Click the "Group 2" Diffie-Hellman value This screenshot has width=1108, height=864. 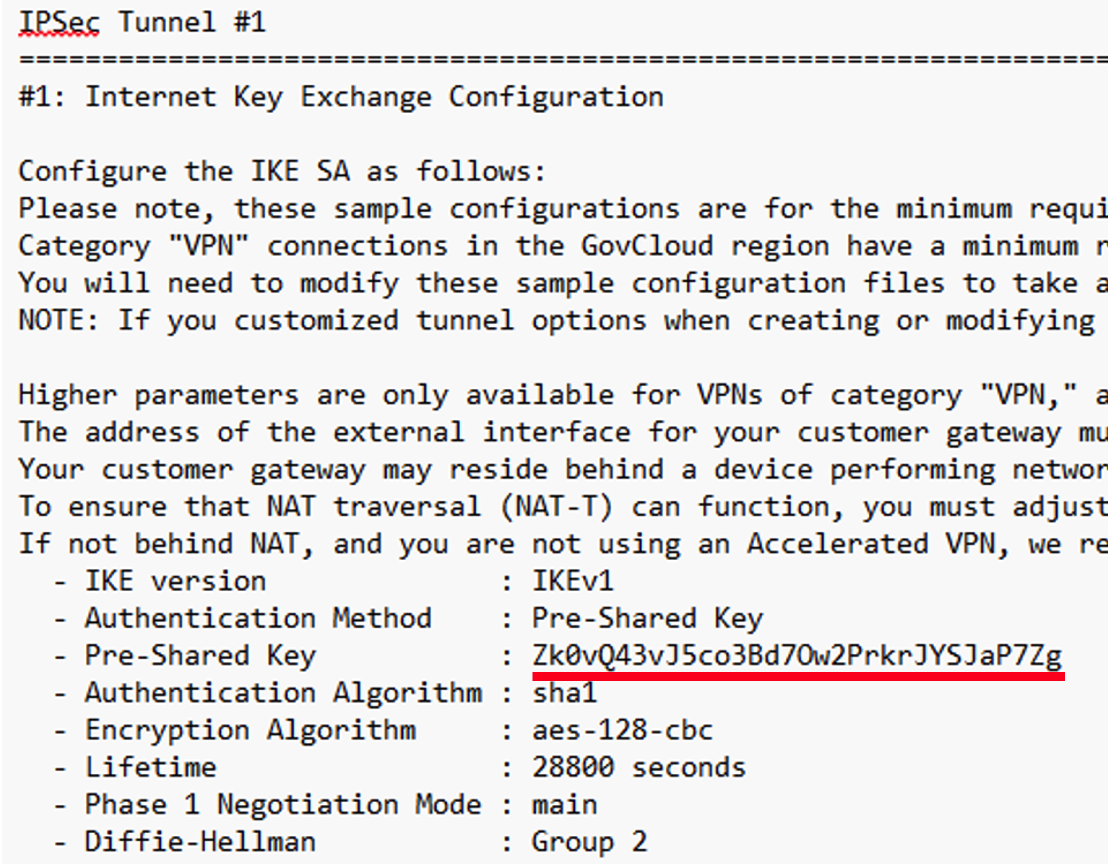pyautogui.click(x=589, y=841)
